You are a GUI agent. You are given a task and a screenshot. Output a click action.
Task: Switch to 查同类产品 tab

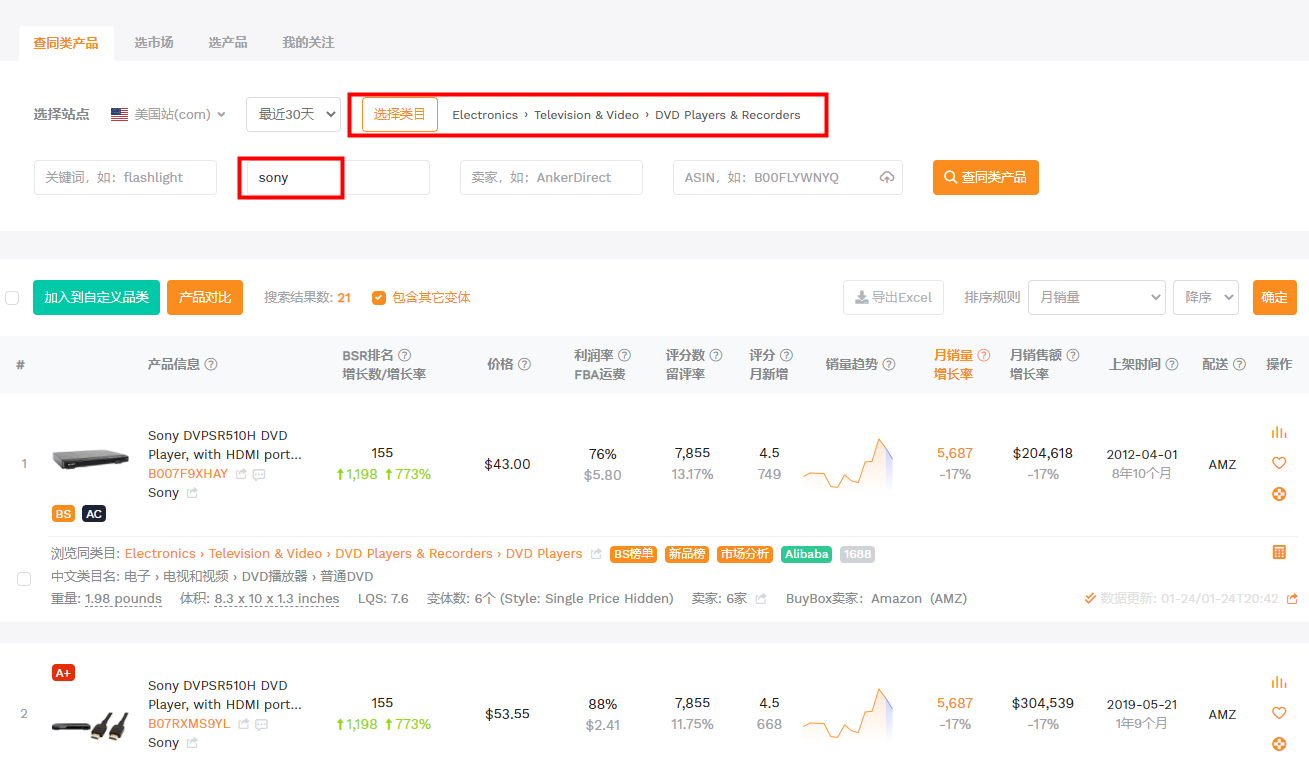pyautogui.click(x=66, y=43)
